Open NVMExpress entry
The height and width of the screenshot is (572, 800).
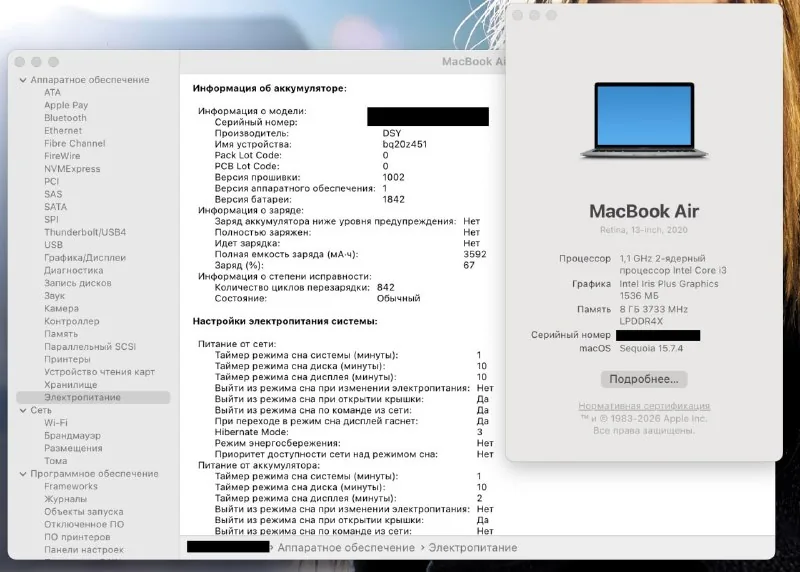click(x=72, y=169)
